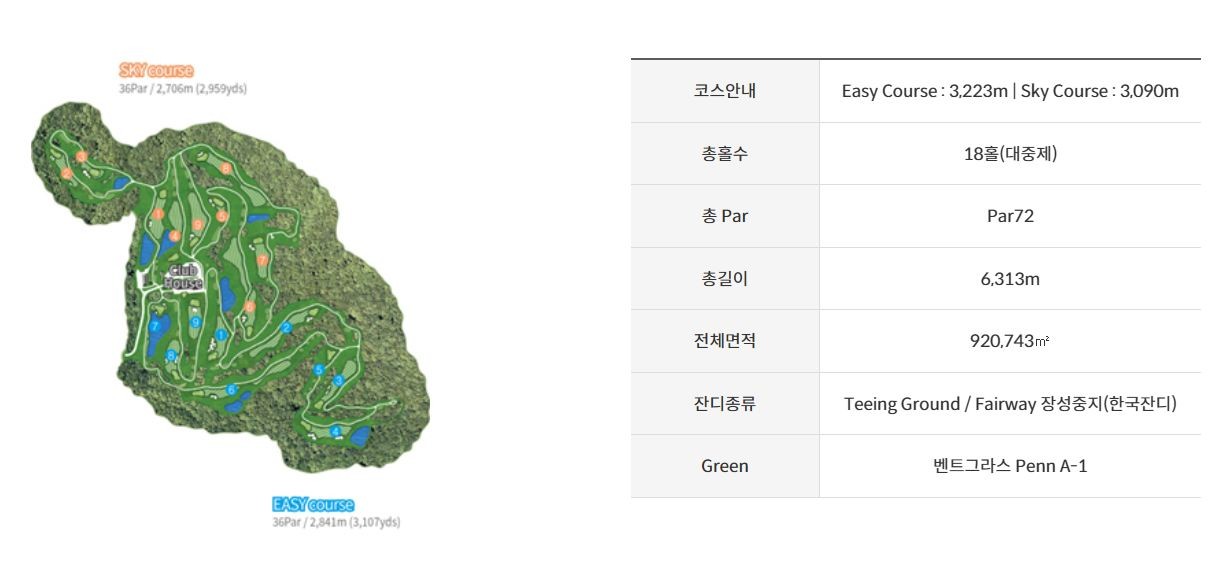Image resolution: width=1219 pixels, height=582 pixels.
Task: Click the 총 Par table header cell
Action: click(x=725, y=216)
